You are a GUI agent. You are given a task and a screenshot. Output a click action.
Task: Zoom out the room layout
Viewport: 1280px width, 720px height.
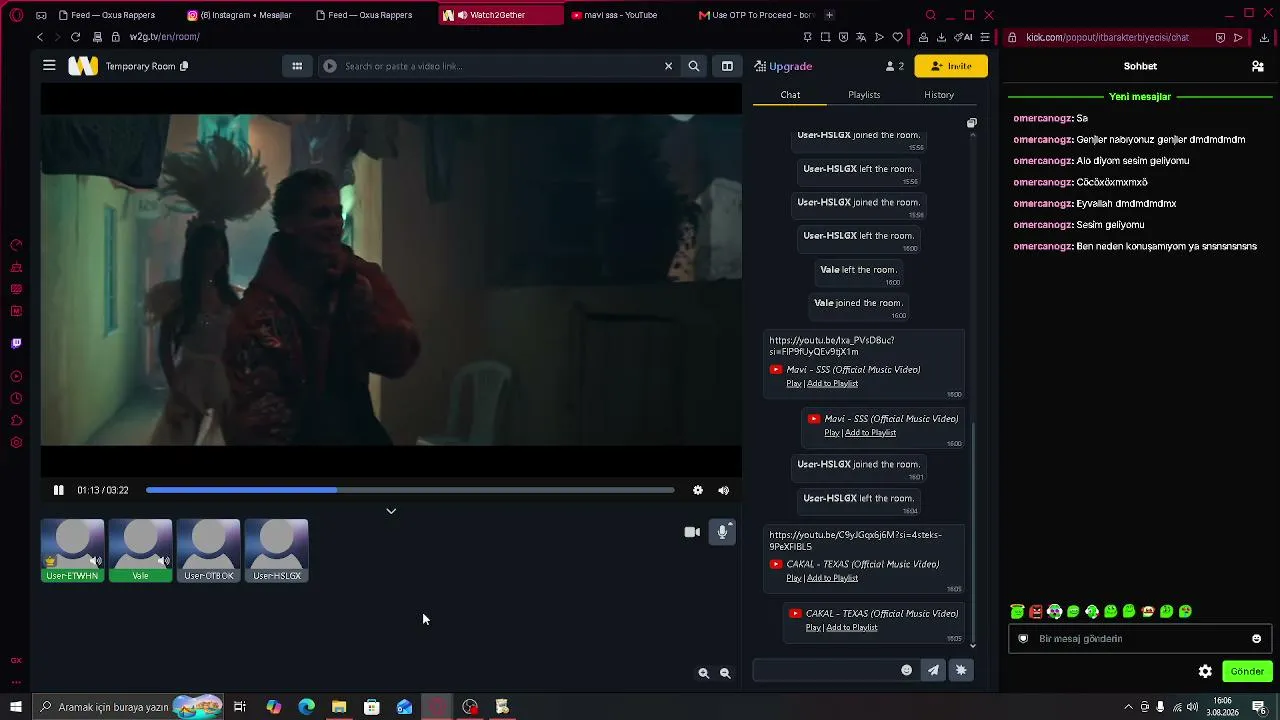coord(726,674)
